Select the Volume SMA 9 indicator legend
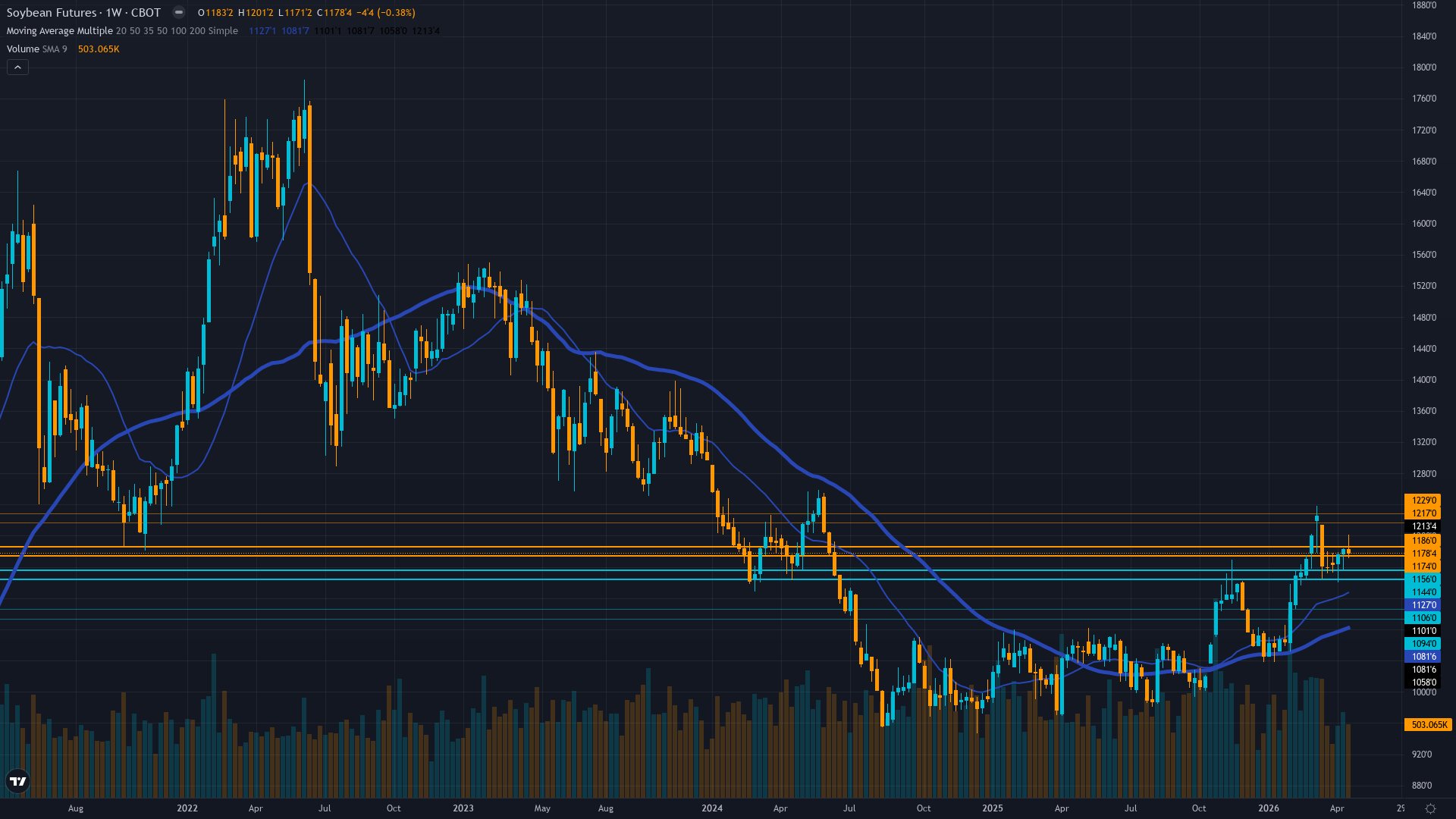The height and width of the screenshot is (819, 1456). tap(36, 49)
